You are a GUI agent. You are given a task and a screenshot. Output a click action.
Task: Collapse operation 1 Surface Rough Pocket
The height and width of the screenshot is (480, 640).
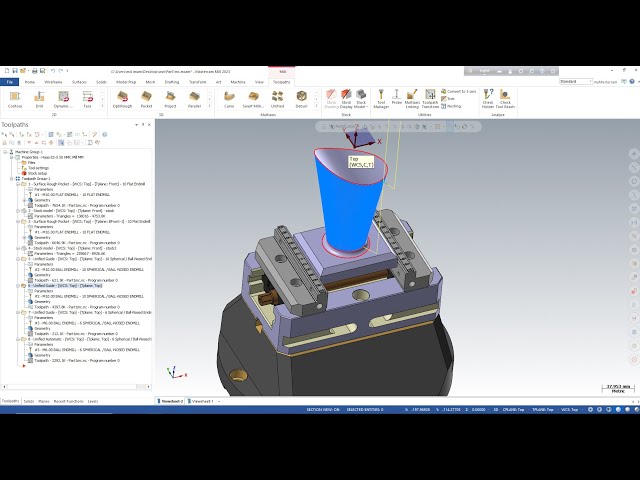click(x=18, y=184)
